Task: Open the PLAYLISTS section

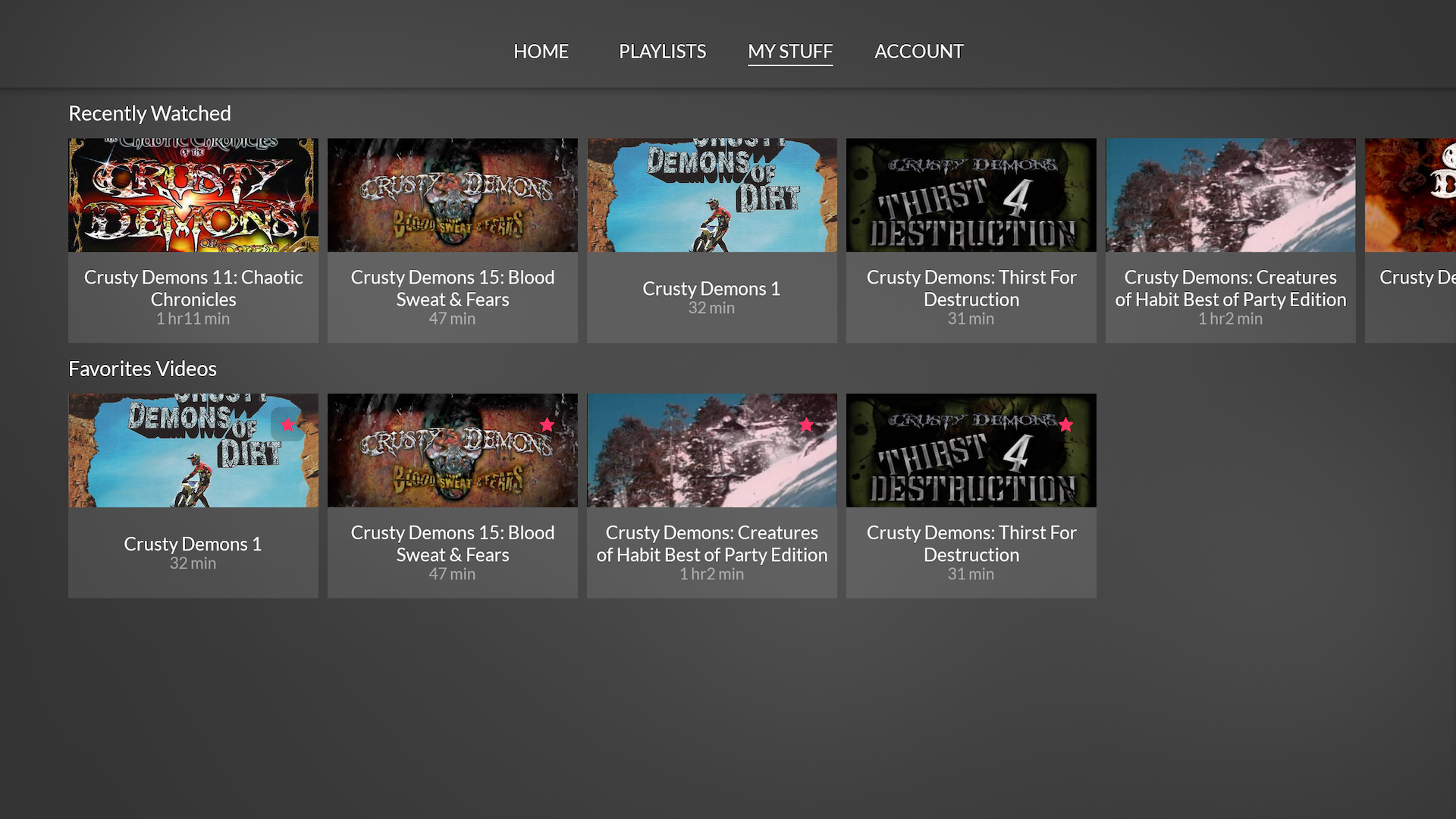Action: coord(661,52)
